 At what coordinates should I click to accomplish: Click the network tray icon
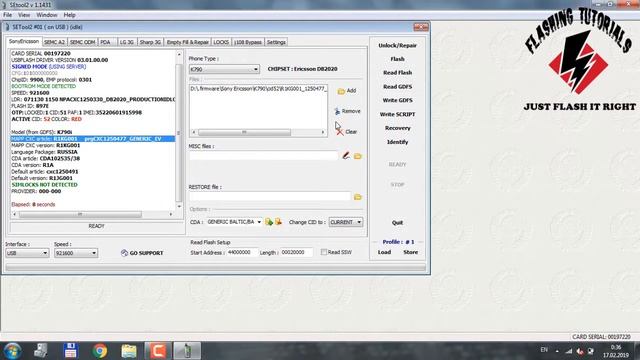[x=569, y=351]
